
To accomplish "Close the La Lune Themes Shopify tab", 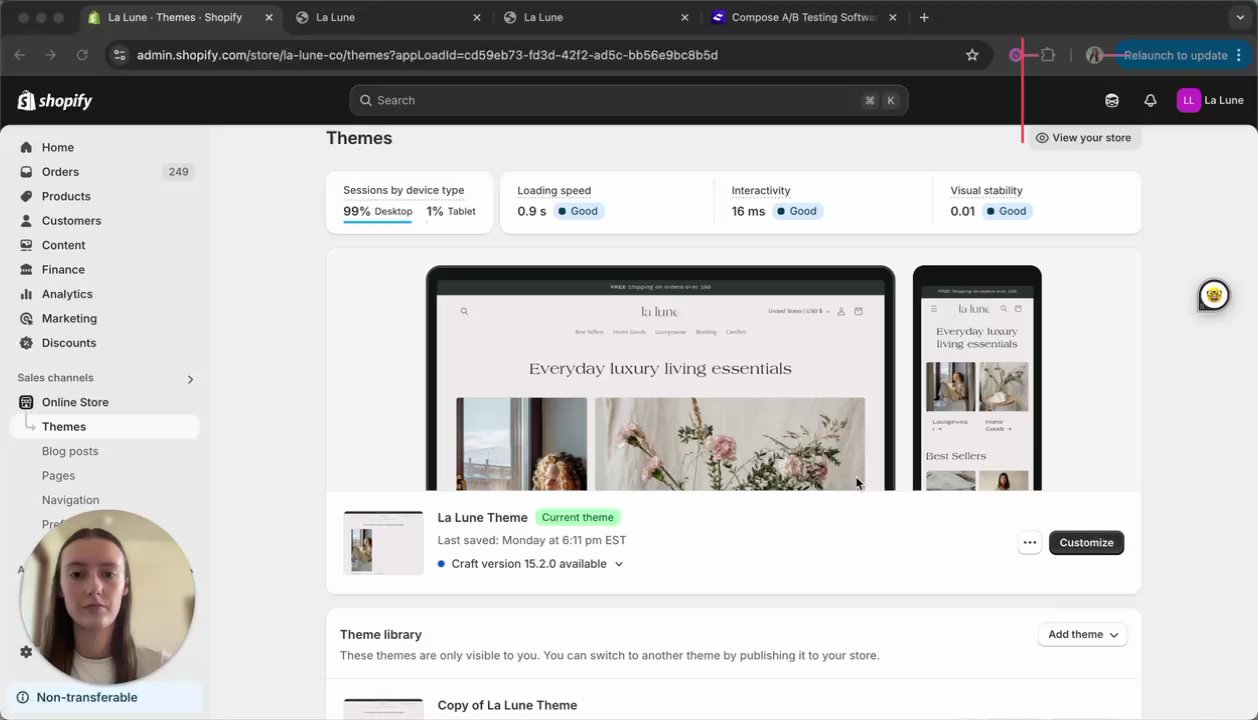I will pos(268,18).
